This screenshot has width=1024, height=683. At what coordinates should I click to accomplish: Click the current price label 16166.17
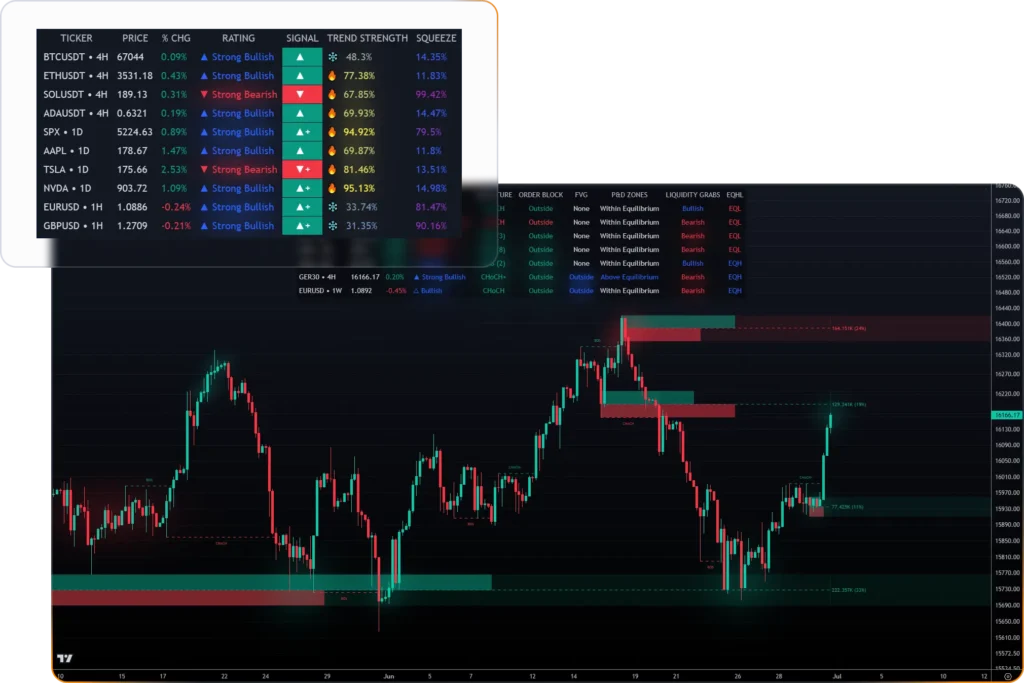click(1006, 414)
